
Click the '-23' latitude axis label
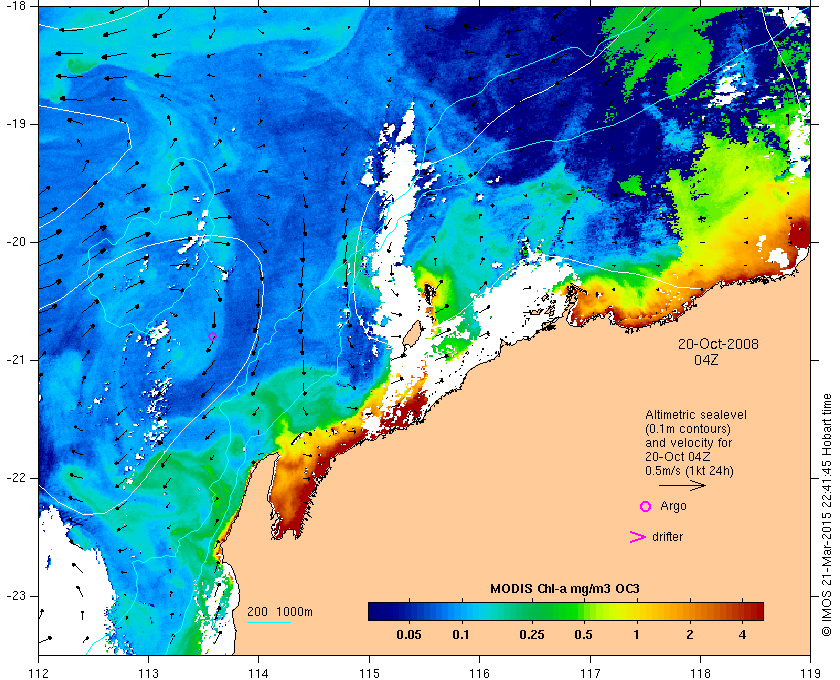point(15,595)
